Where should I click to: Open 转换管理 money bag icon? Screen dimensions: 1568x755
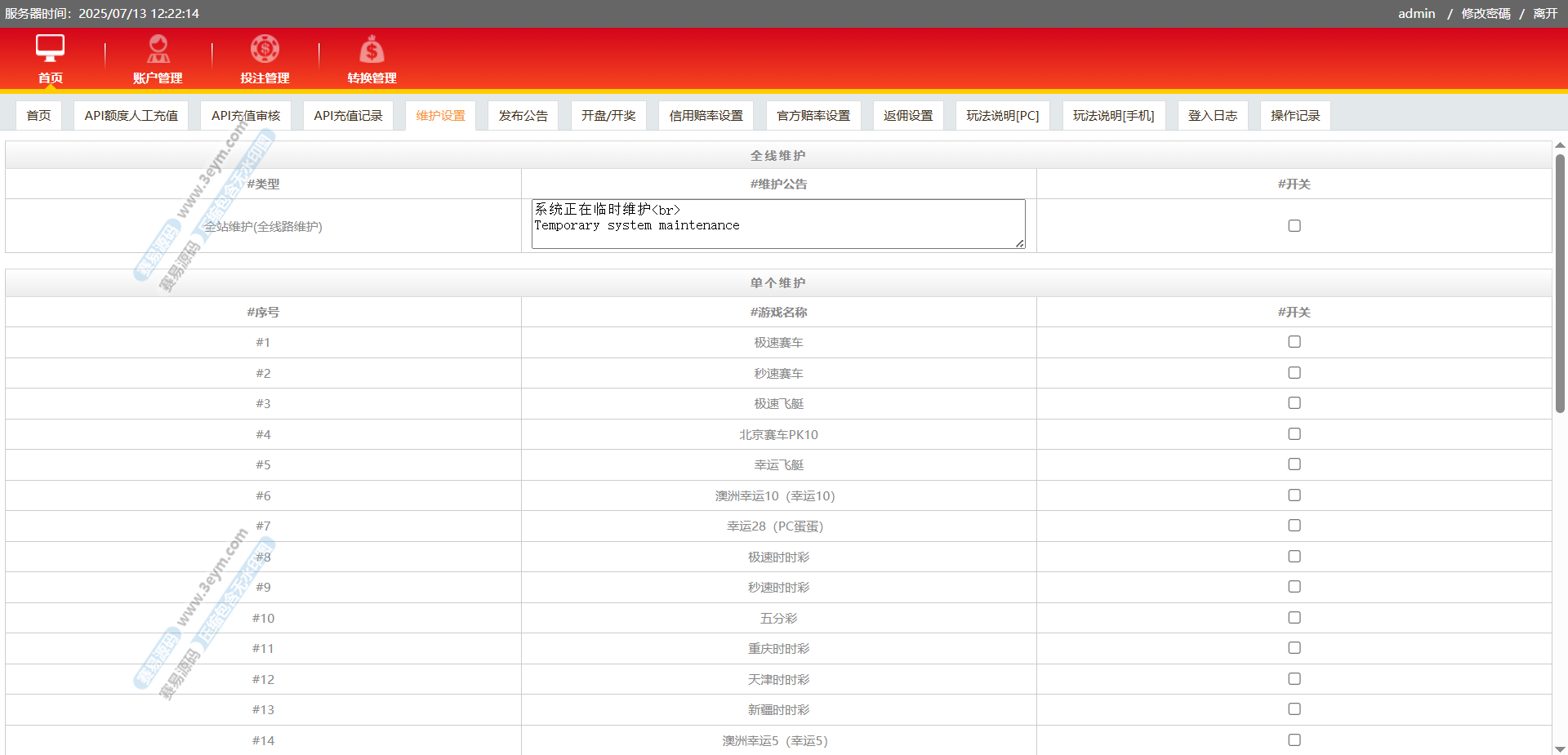pos(372,50)
